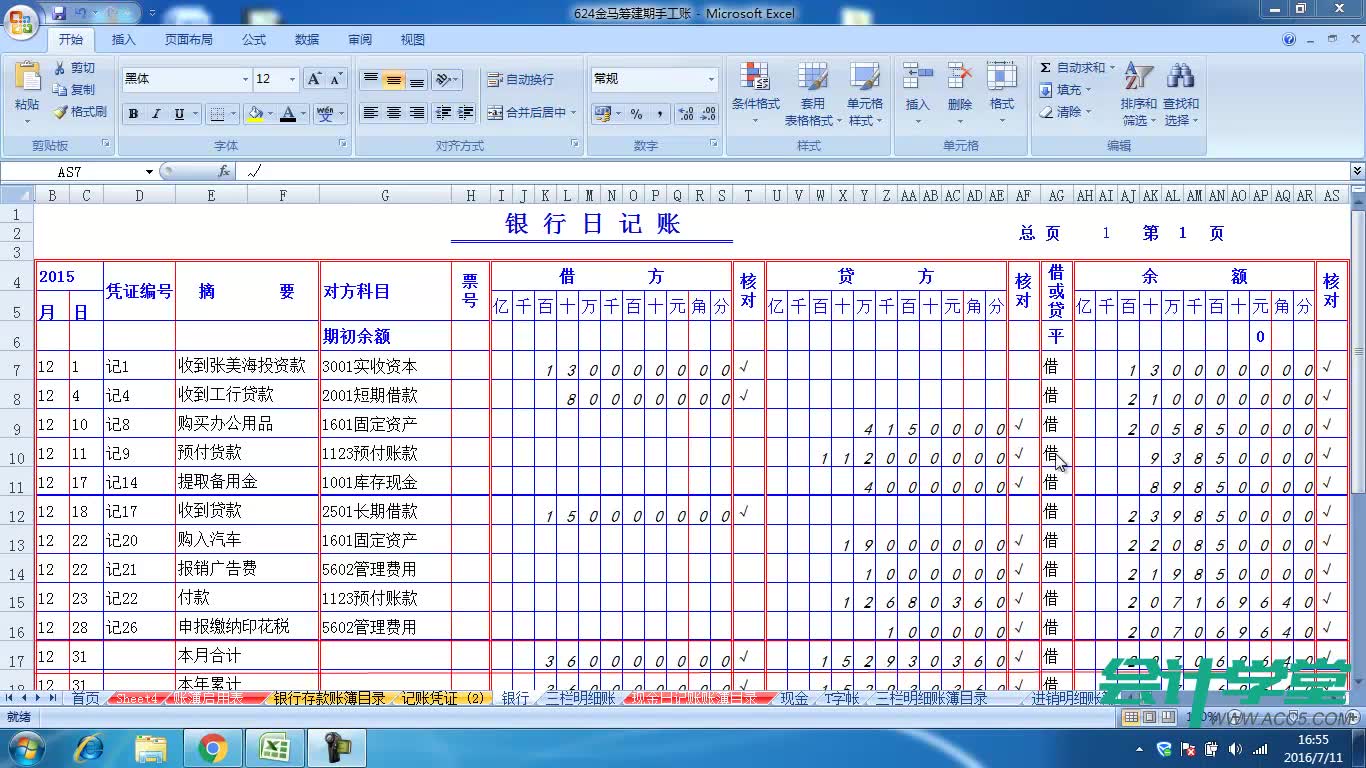1366x768 pixels.
Task: Click the Delete cells (删除) icon
Action: pos(960,77)
